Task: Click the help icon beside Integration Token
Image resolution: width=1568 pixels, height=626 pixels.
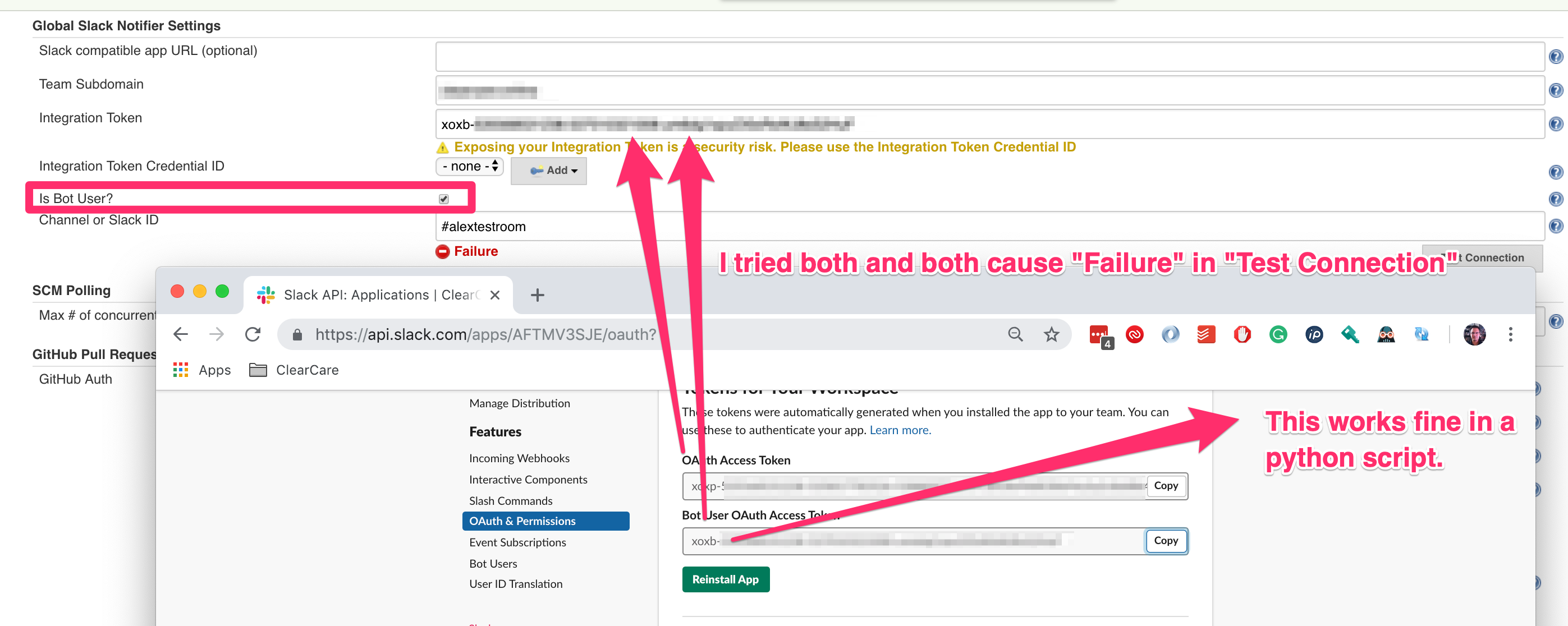Action: click(1556, 123)
